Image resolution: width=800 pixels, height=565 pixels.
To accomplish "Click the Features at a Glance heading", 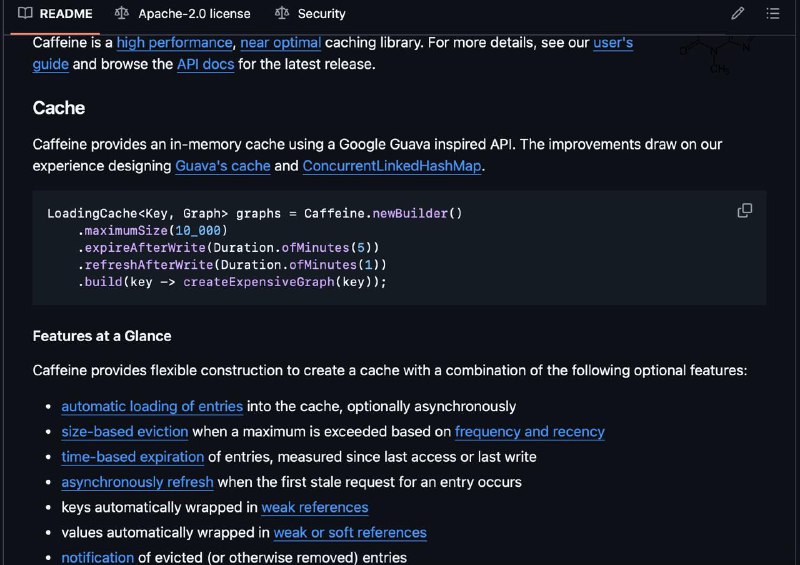I will coord(102,336).
